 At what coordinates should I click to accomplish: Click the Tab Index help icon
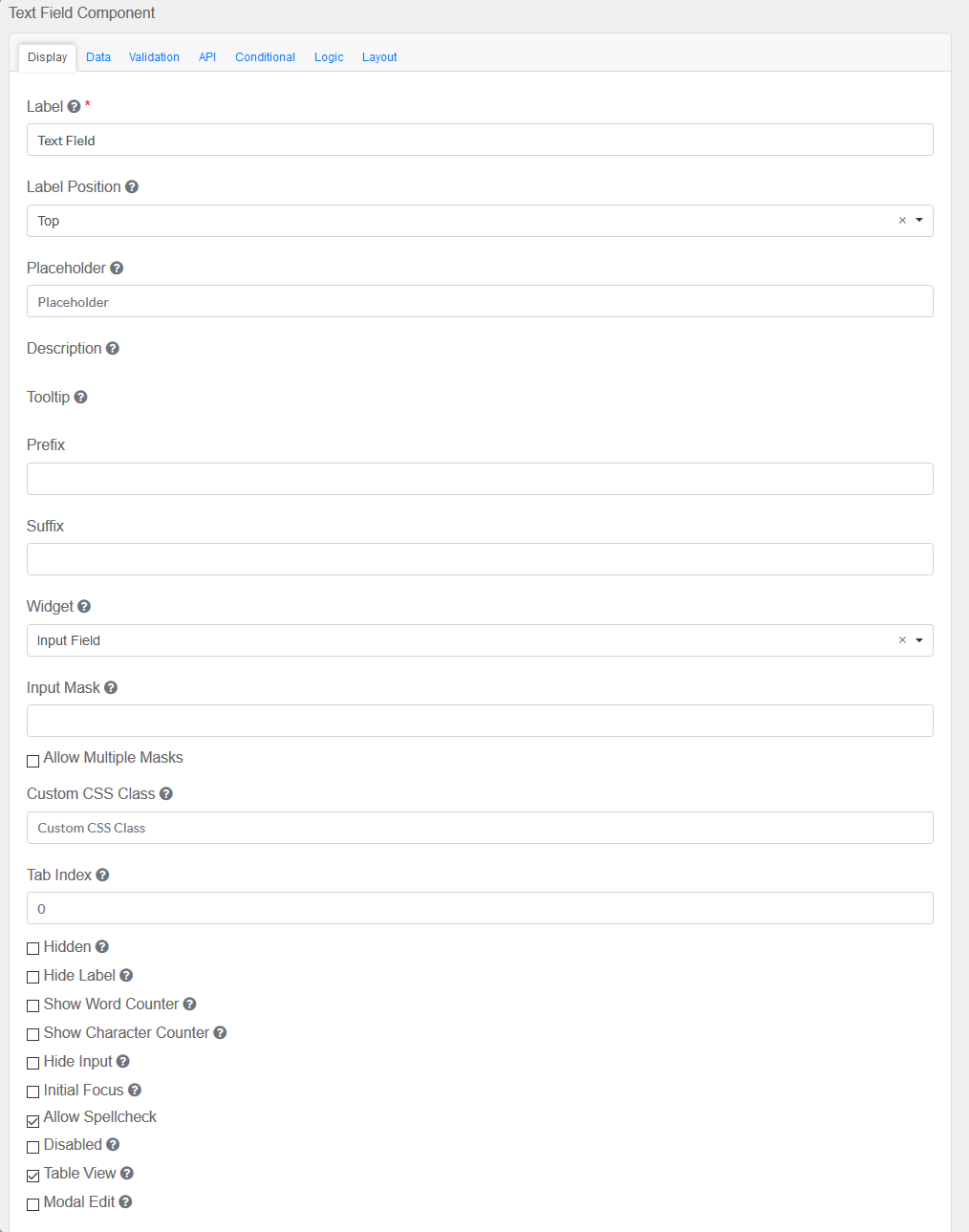coord(102,875)
